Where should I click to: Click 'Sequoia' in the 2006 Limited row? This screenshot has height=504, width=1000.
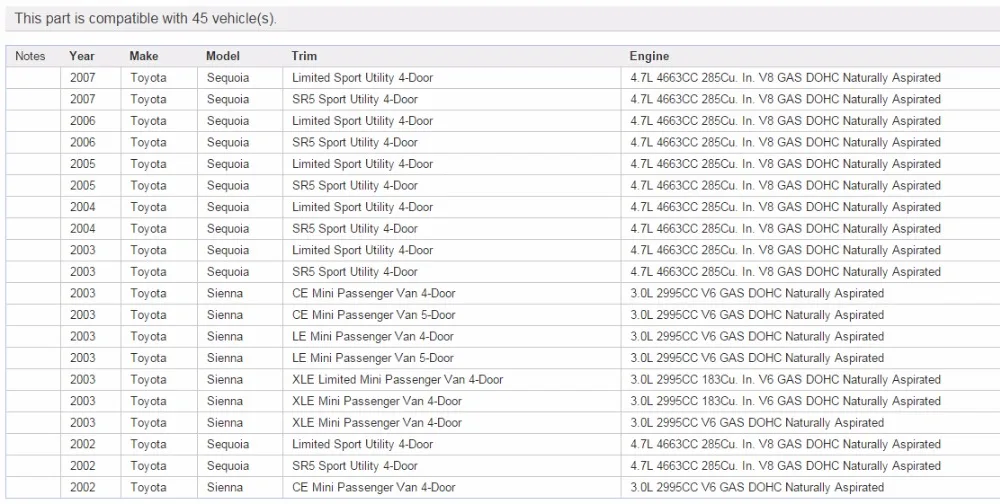coord(228,121)
